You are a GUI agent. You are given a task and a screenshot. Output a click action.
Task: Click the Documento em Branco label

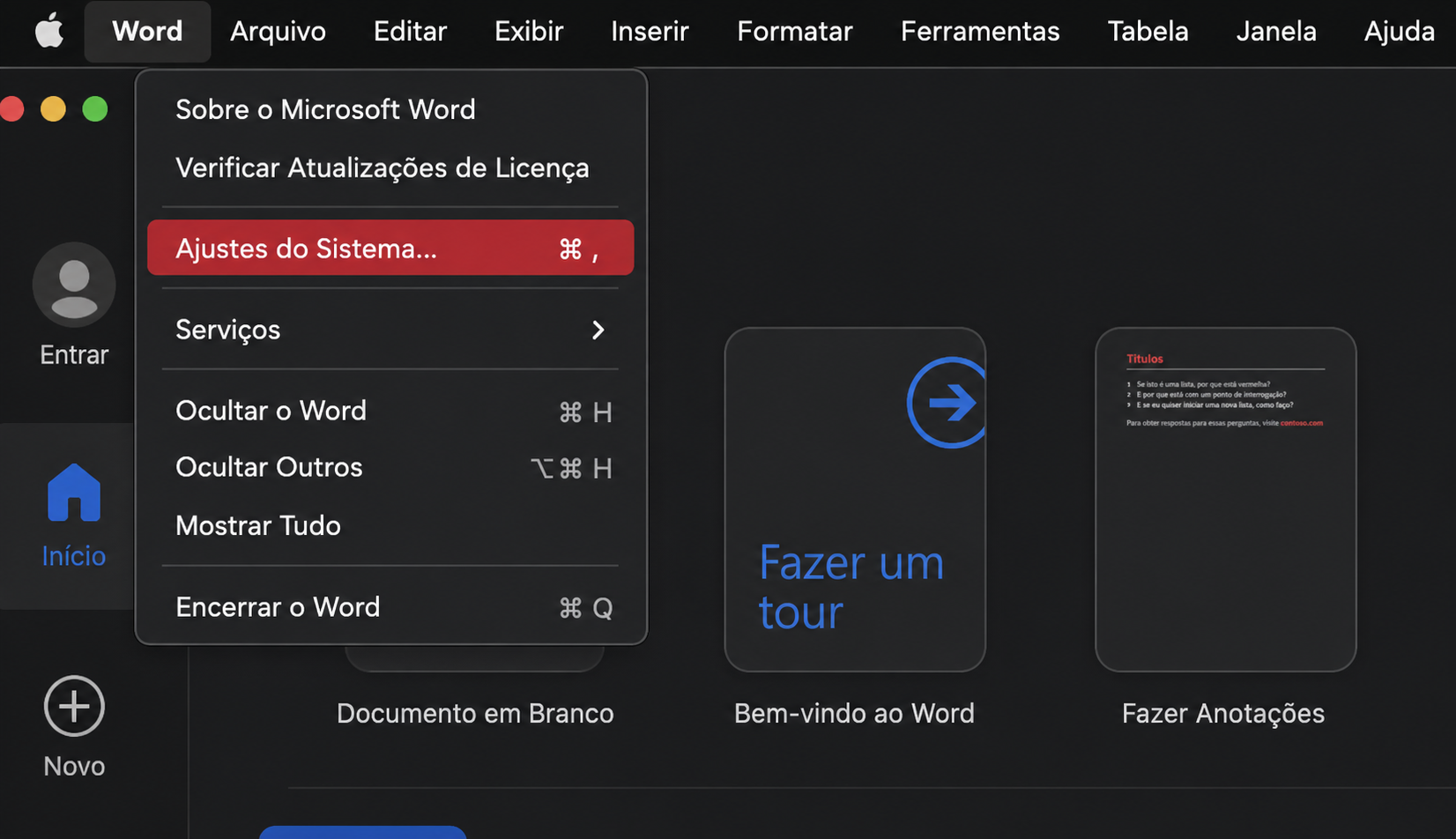[475, 713]
